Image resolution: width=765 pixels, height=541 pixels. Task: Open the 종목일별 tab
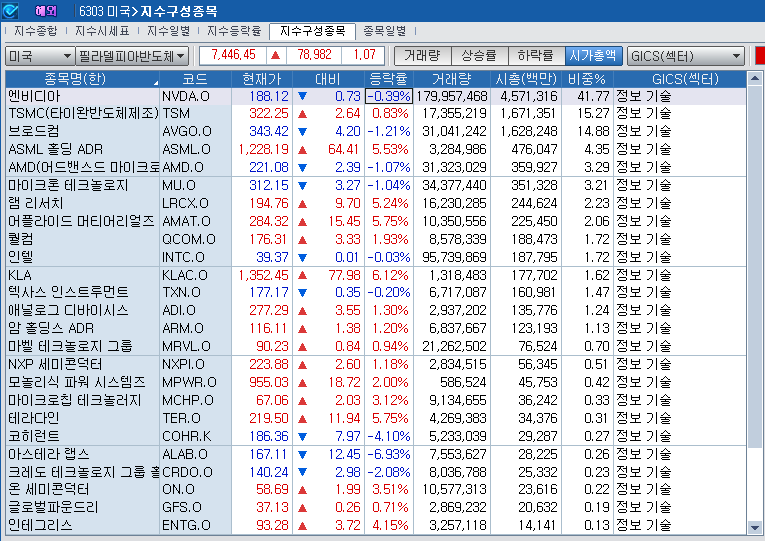[384, 31]
